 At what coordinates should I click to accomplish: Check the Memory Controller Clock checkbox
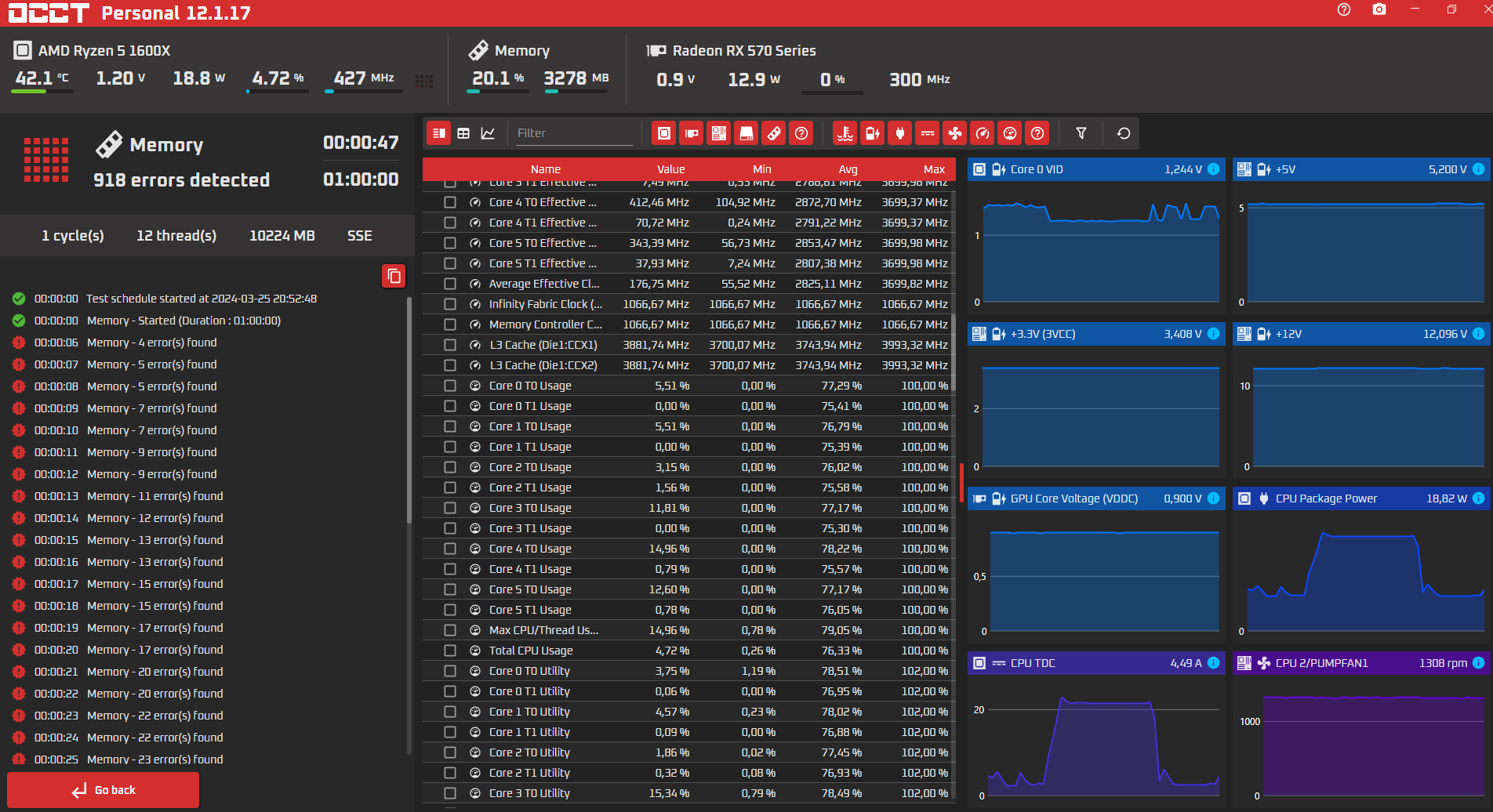450,324
